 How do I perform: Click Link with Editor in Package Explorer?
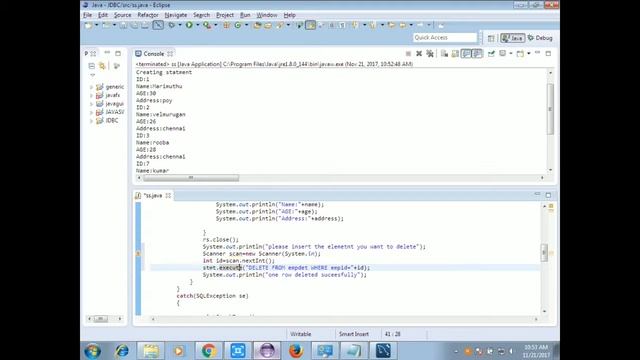click(x=102, y=66)
